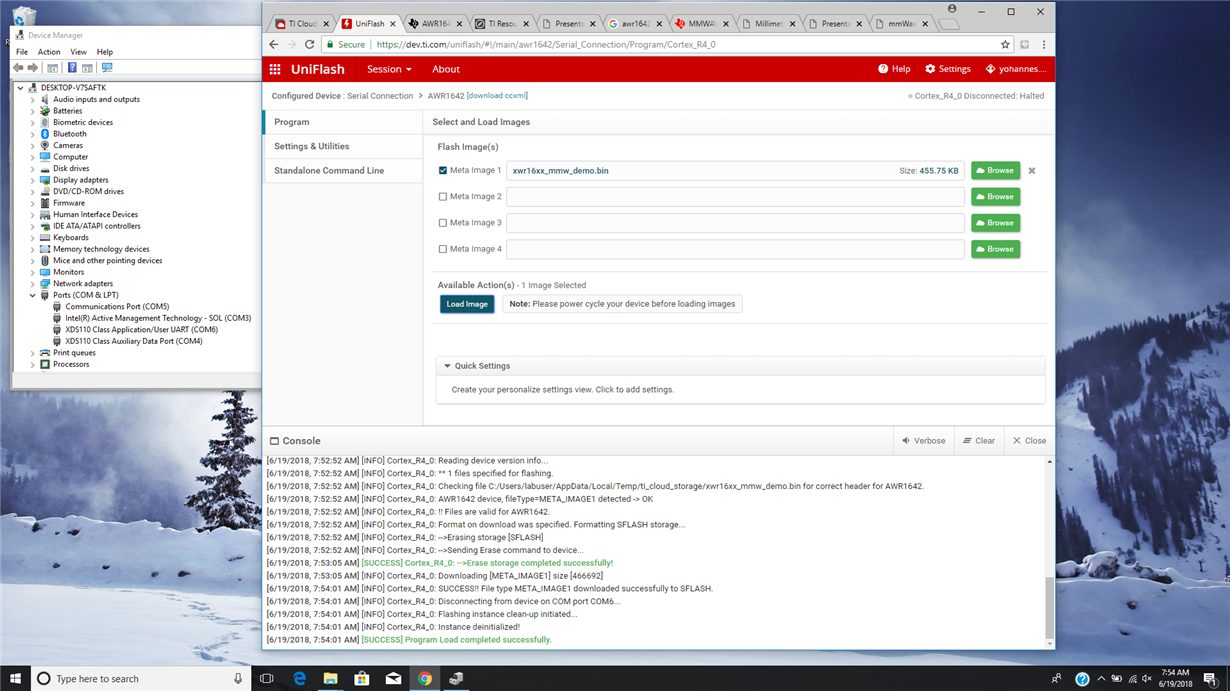
Task: Open Chrome's three-dot menu
Action: (x=1043, y=44)
